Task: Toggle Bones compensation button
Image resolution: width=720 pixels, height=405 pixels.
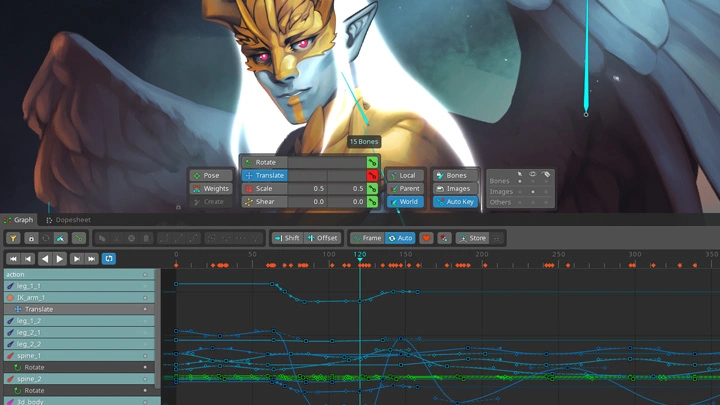Action: point(455,175)
